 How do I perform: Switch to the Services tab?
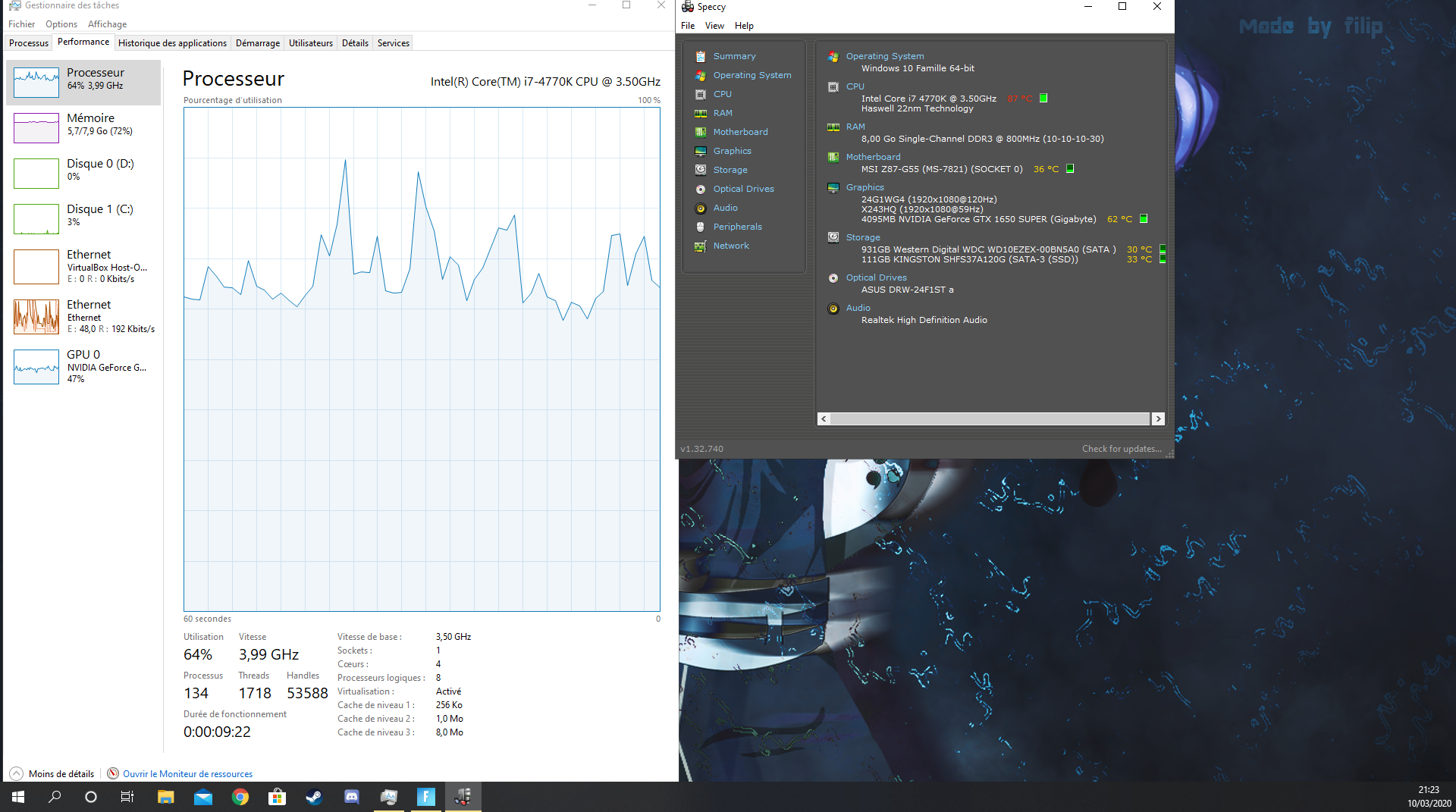click(394, 43)
